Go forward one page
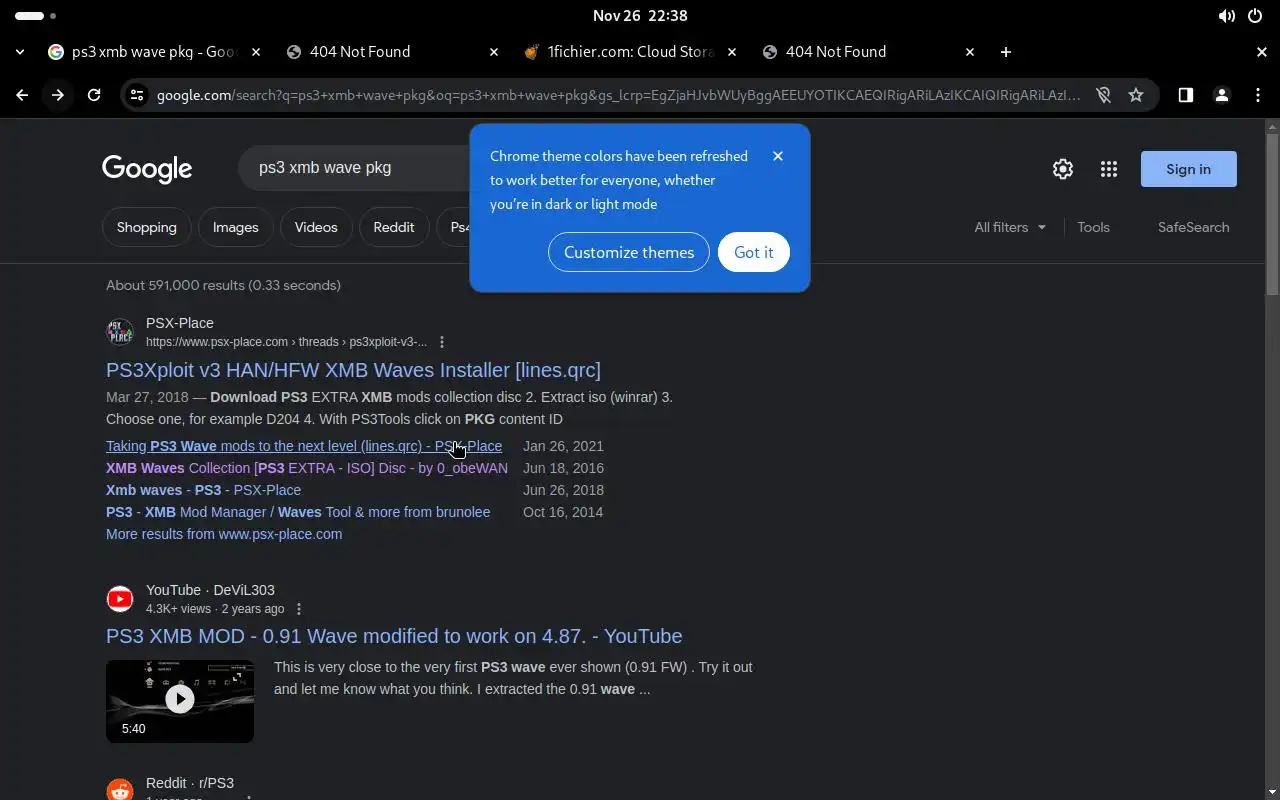Image resolution: width=1280 pixels, height=800 pixels. pyautogui.click(x=58, y=95)
